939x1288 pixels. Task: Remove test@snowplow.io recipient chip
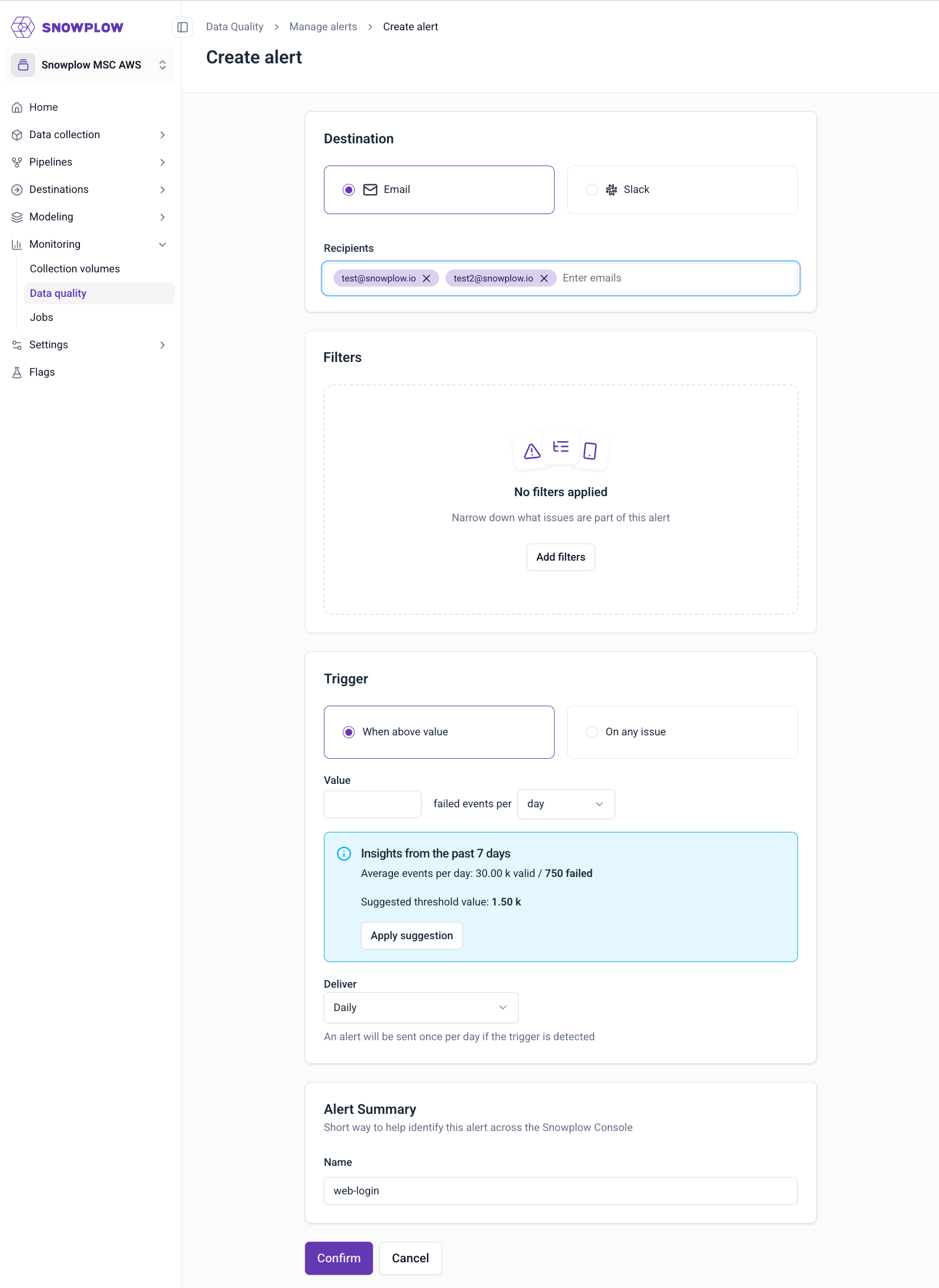tap(427, 278)
